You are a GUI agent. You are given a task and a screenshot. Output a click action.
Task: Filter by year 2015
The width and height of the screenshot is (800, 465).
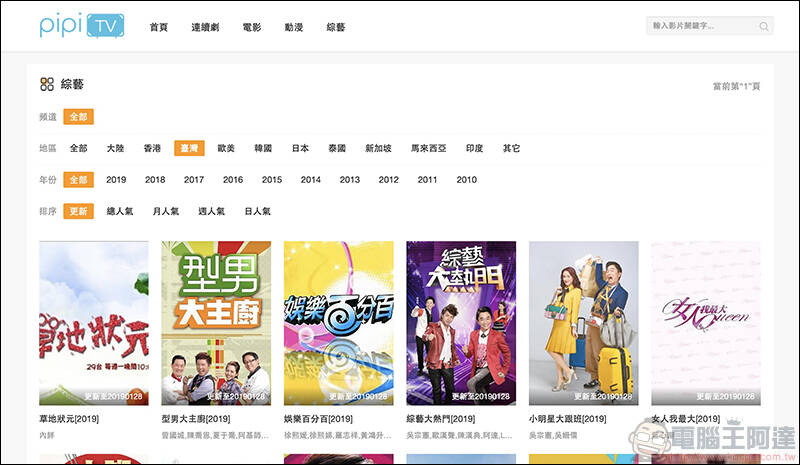[x=272, y=180]
